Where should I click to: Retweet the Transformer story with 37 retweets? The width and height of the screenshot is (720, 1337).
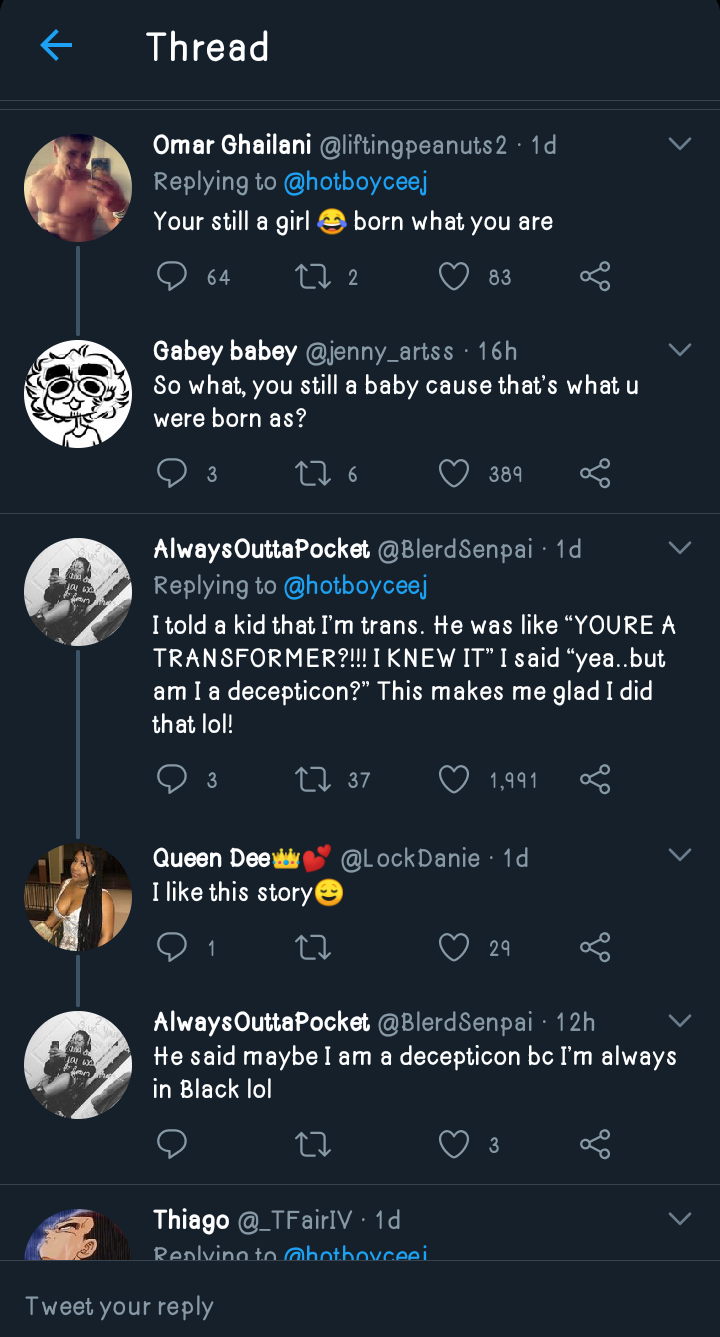(x=313, y=779)
